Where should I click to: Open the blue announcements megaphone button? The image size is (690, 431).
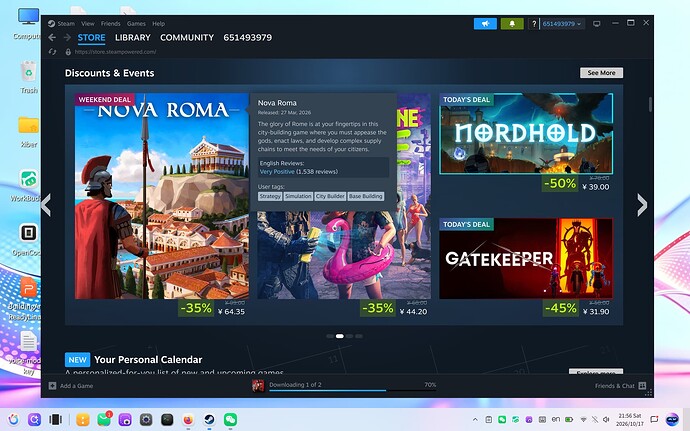tap(485, 24)
